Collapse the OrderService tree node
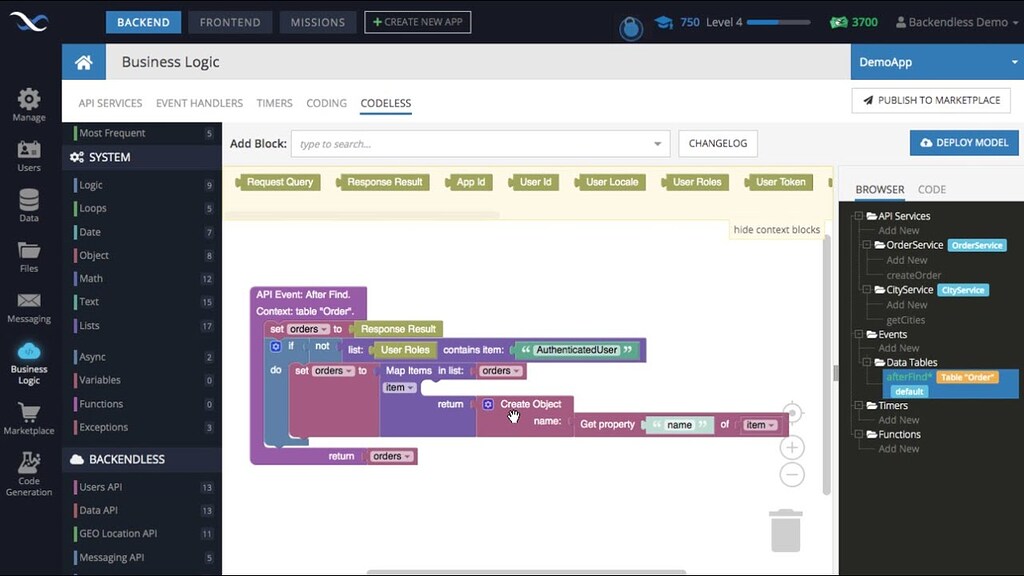 tap(867, 245)
